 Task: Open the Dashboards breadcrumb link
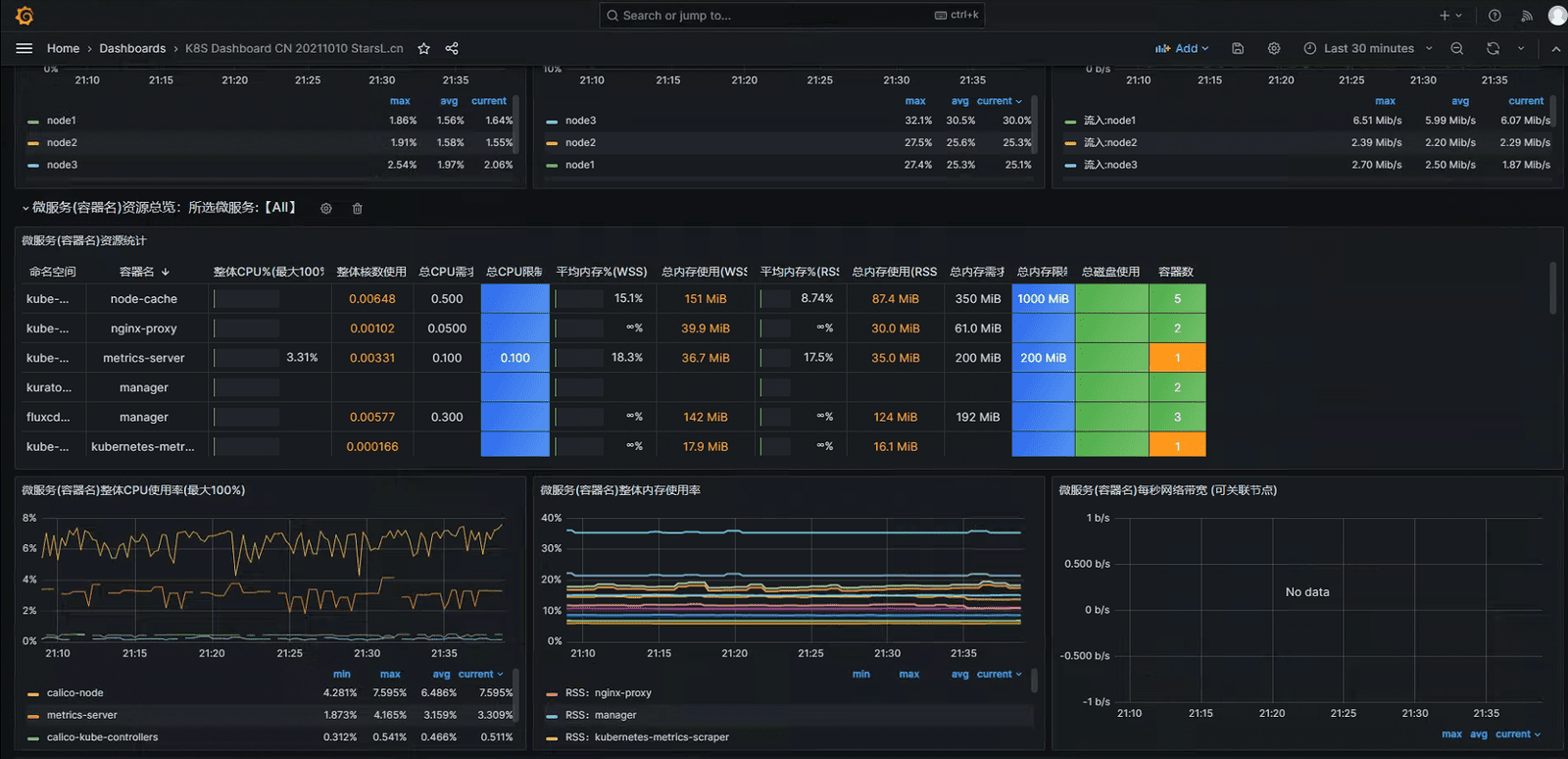point(132,48)
